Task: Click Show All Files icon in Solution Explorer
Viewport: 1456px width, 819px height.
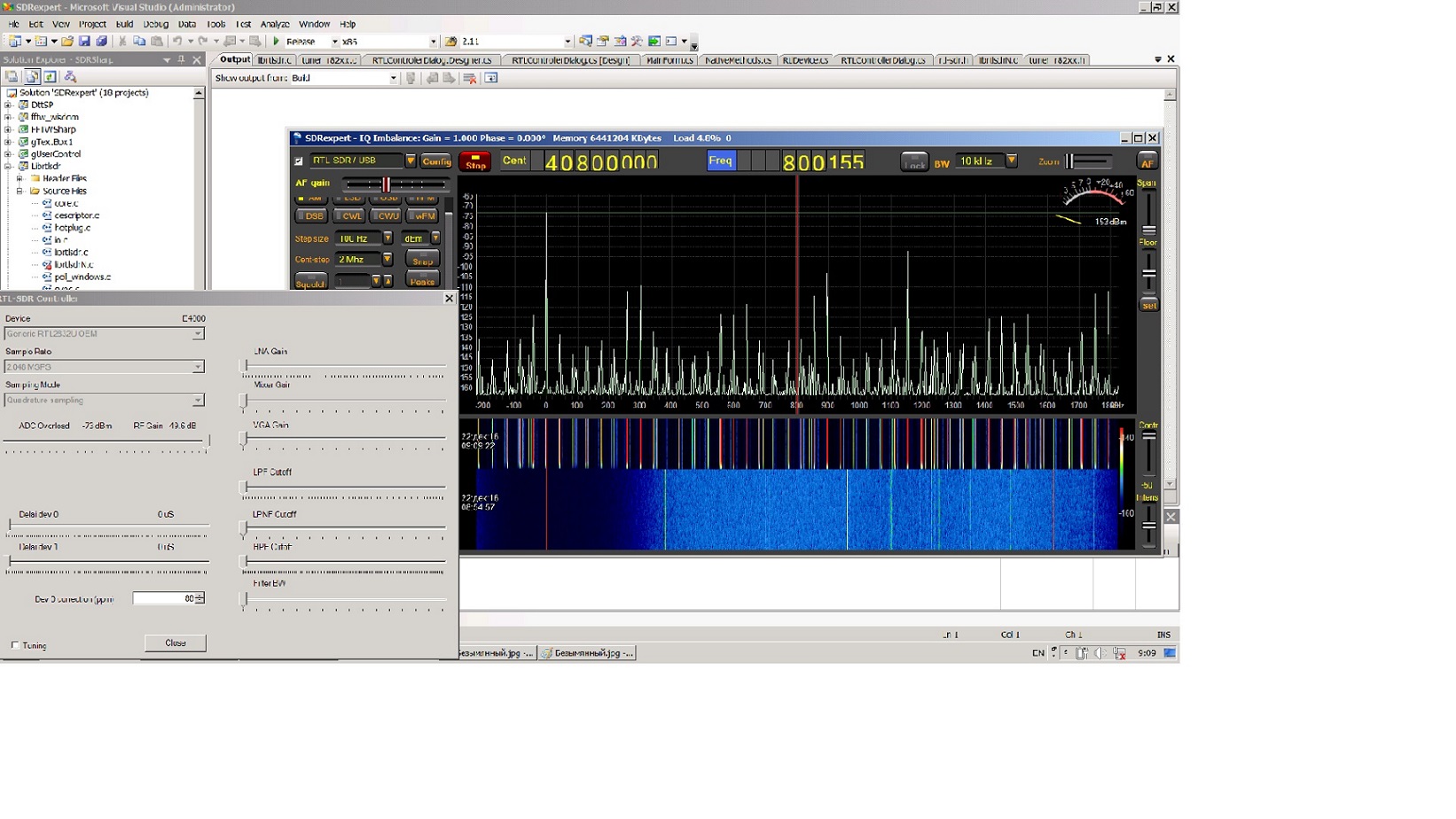Action: 32,77
